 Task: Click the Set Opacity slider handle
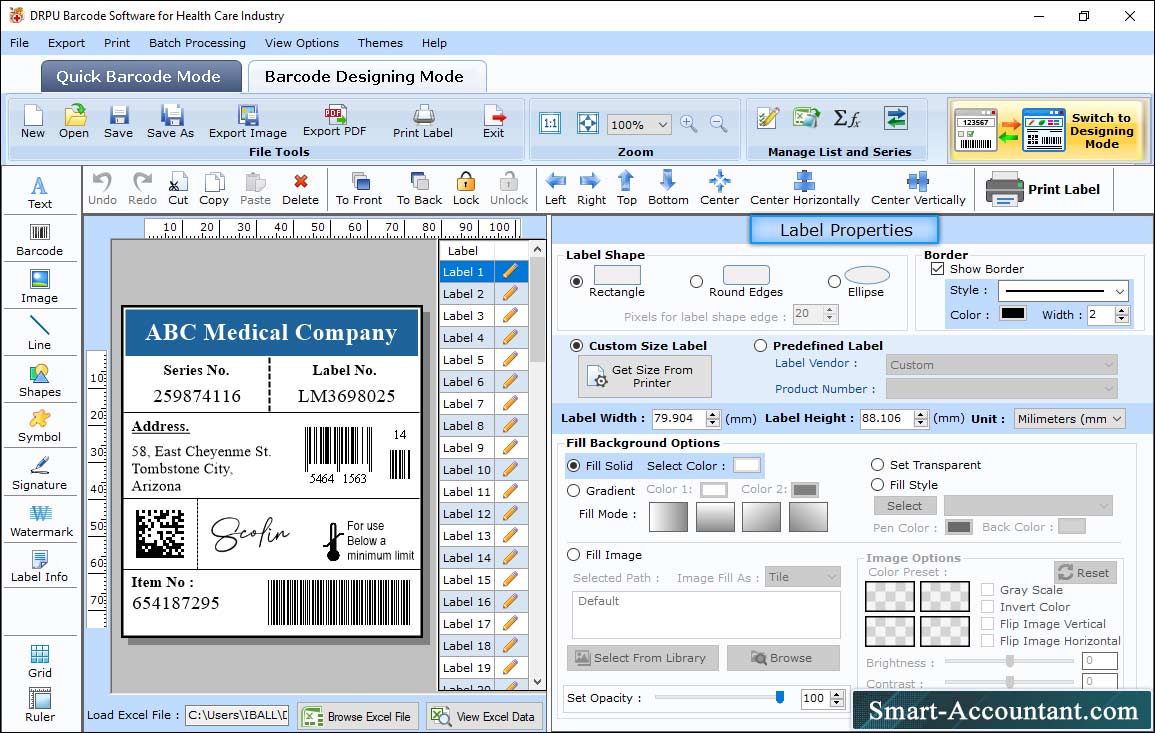(x=780, y=697)
